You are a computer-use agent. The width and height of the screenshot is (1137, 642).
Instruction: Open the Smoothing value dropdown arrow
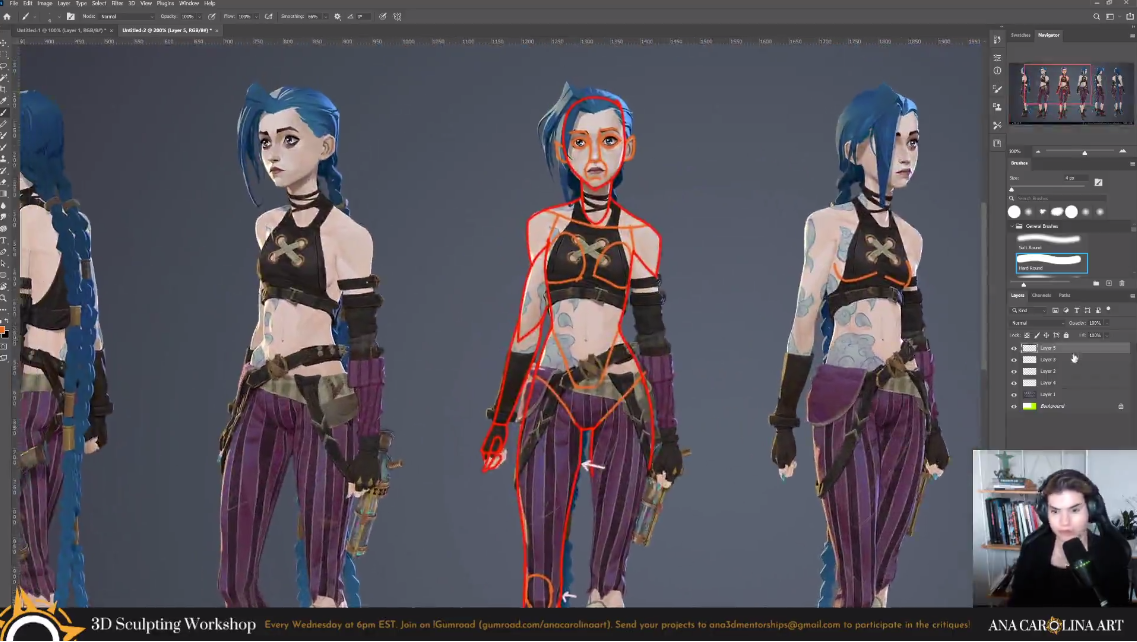point(326,16)
